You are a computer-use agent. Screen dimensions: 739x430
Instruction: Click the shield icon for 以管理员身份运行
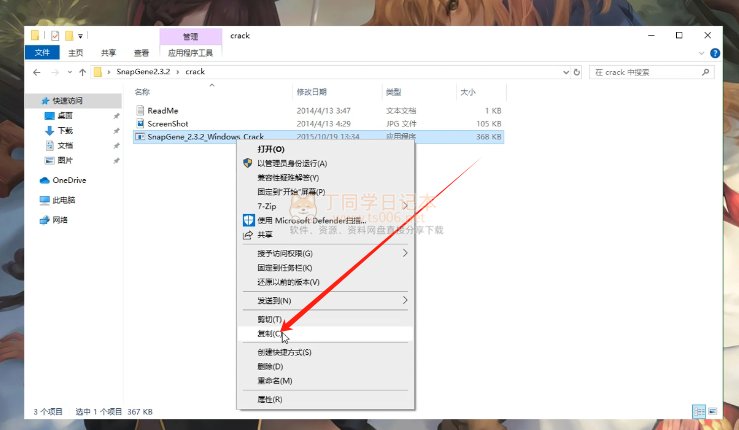click(248, 163)
